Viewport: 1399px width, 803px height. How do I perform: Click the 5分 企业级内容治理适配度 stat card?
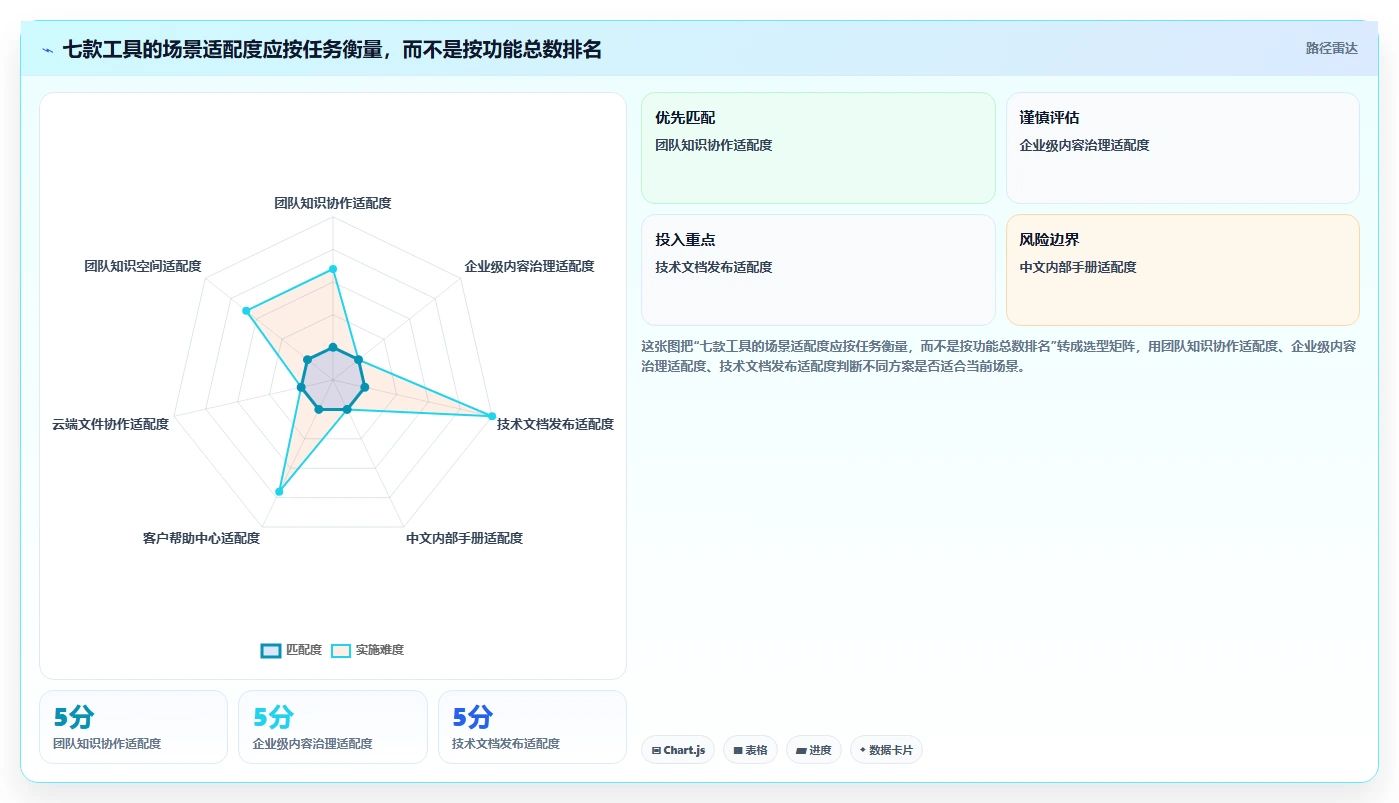tap(333, 727)
